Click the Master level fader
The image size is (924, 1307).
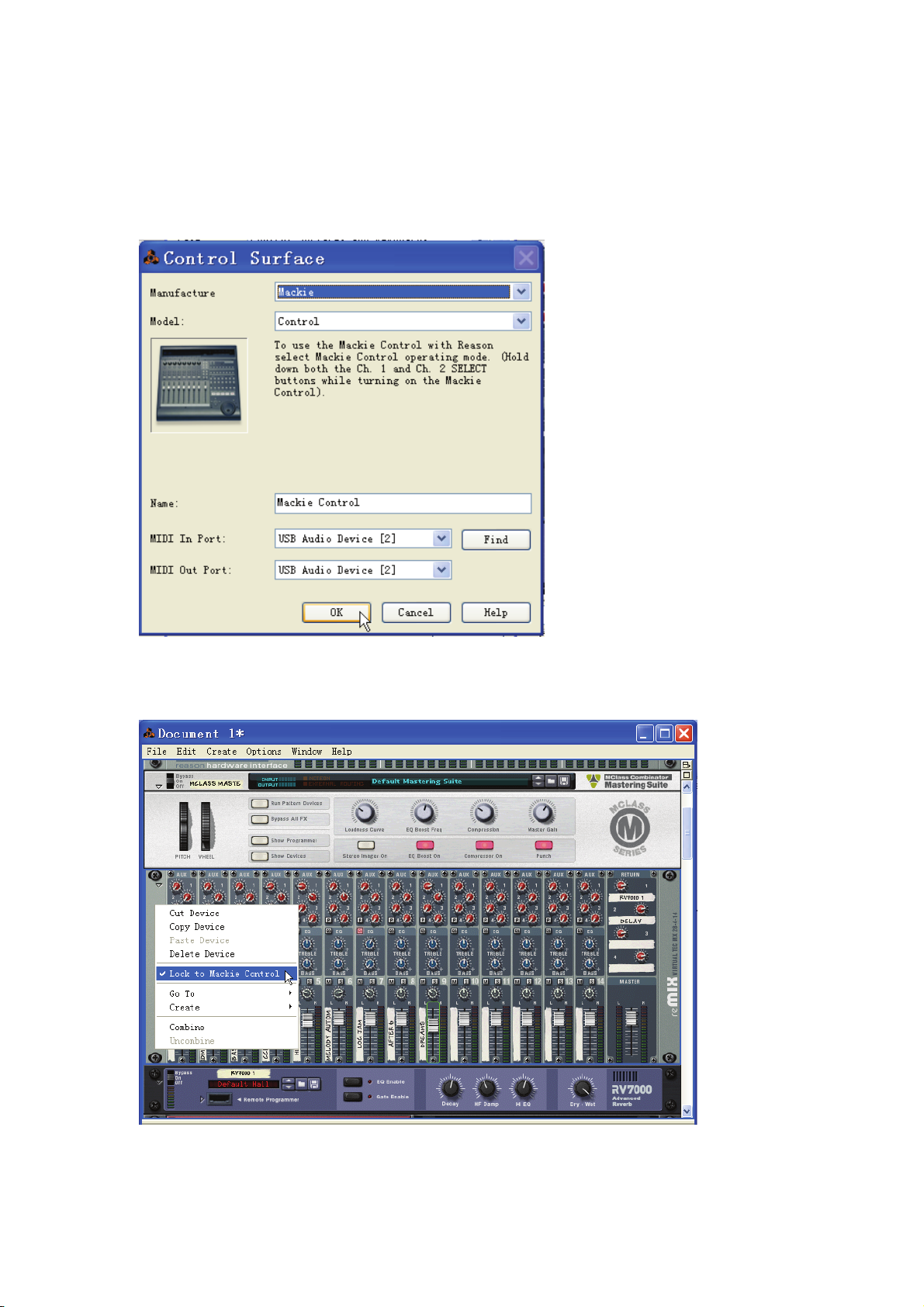631,1017
